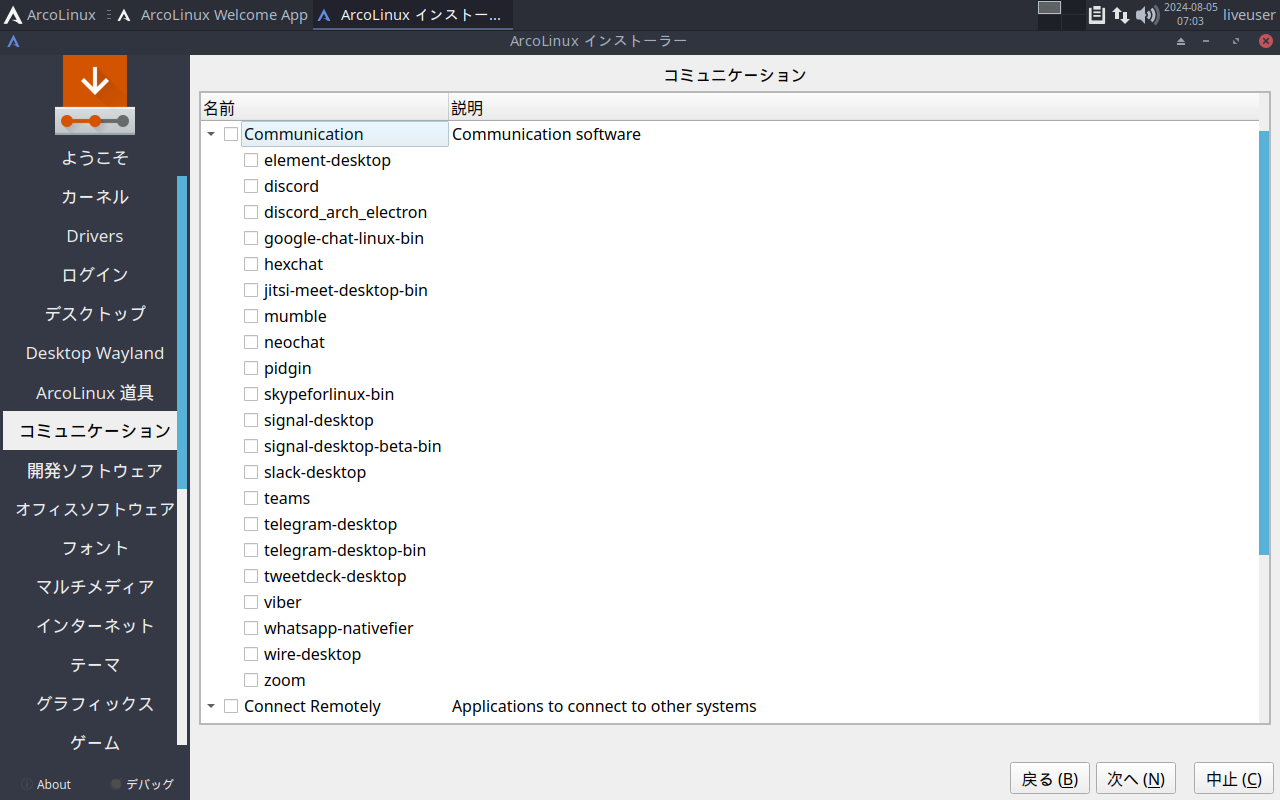
Task: Open the テーマ sidebar step
Action: (x=95, y=665)
